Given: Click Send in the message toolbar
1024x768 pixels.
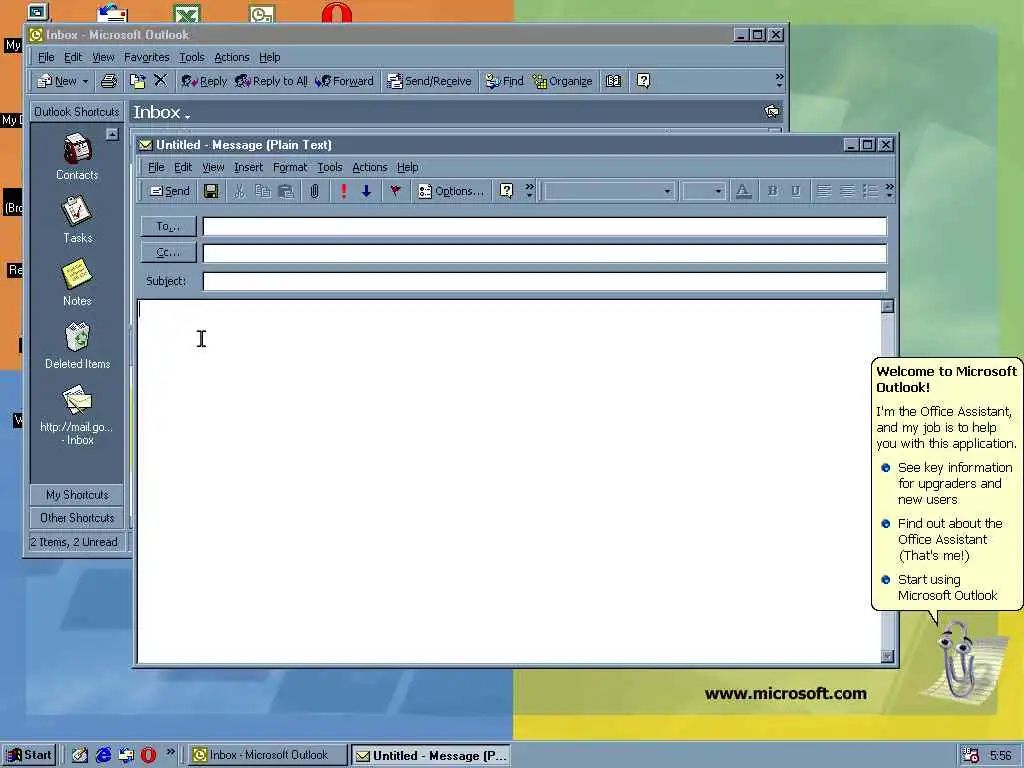Looking at the screenshot, I should click(170, 191).
